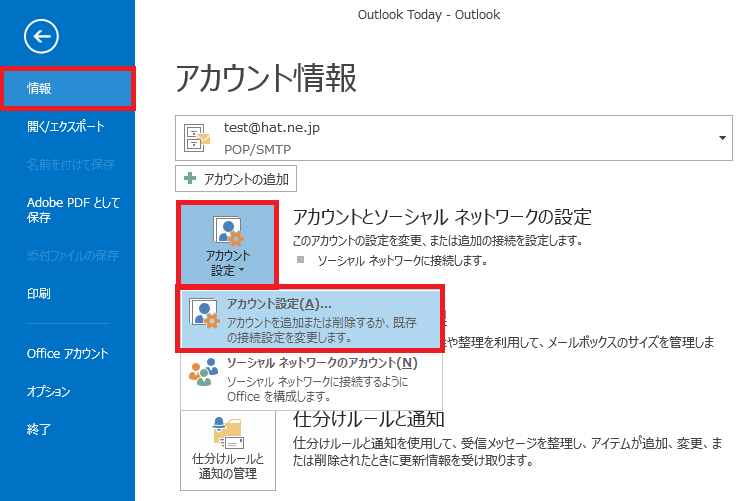Image resolution: width=745 pixels, height=501 pixels.
Task: Click the 仕分けルールと通知 heading
Action: pyautogui.click(x=369, y=419)
